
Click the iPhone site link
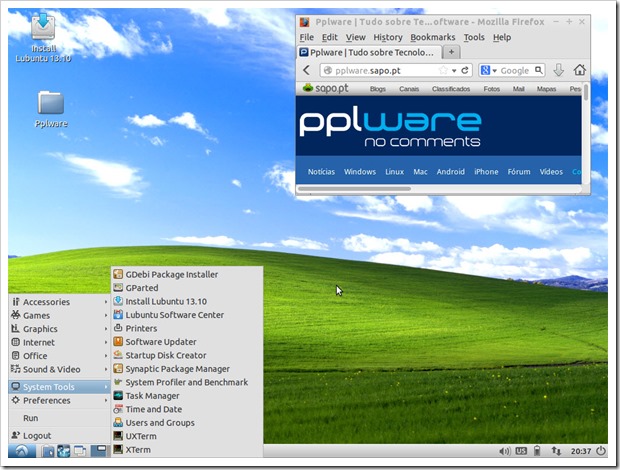[x=486, y=172]
